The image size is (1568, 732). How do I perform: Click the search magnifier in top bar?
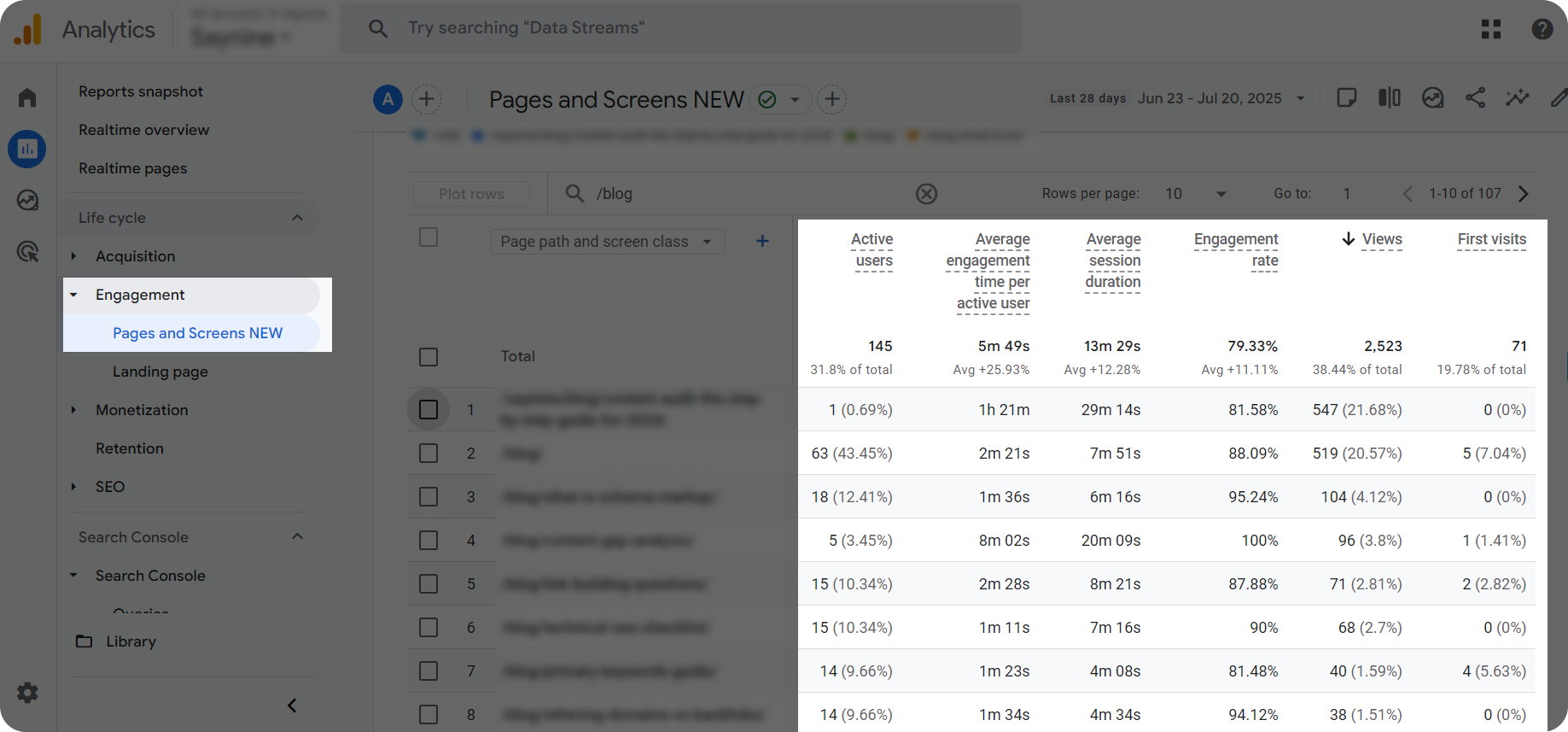point(378,28)
